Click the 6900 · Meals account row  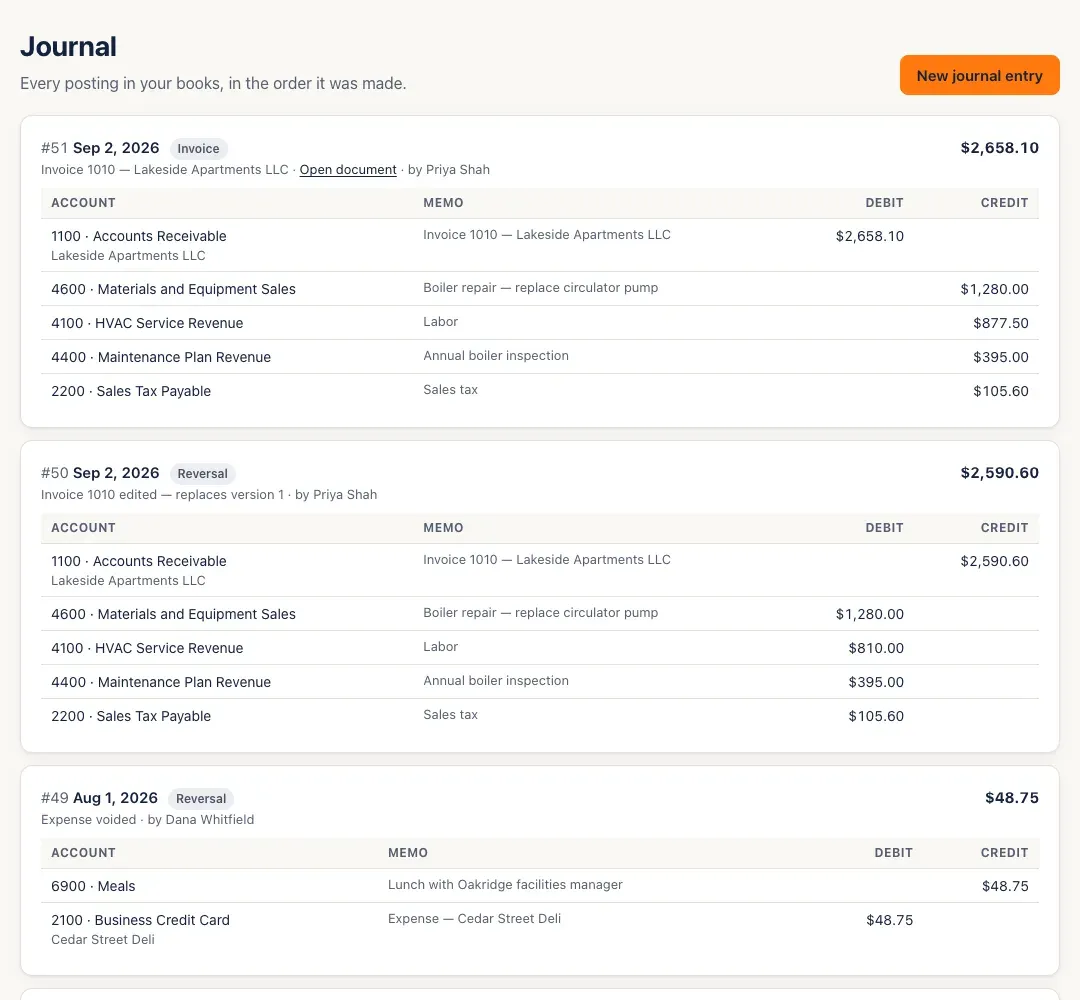pyautogui.click(x=540, y=886)
